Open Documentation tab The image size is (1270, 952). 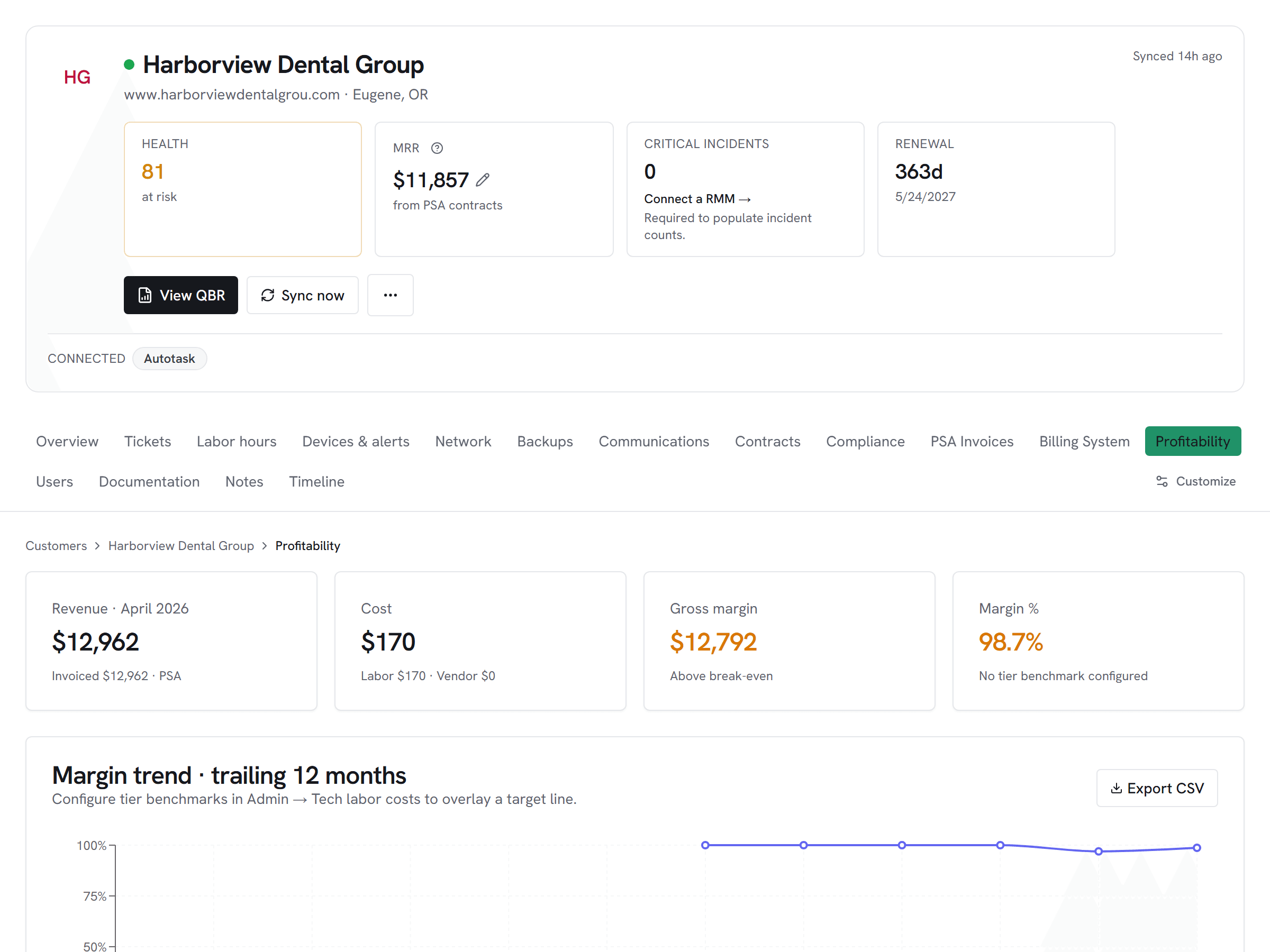pos(149,481)
